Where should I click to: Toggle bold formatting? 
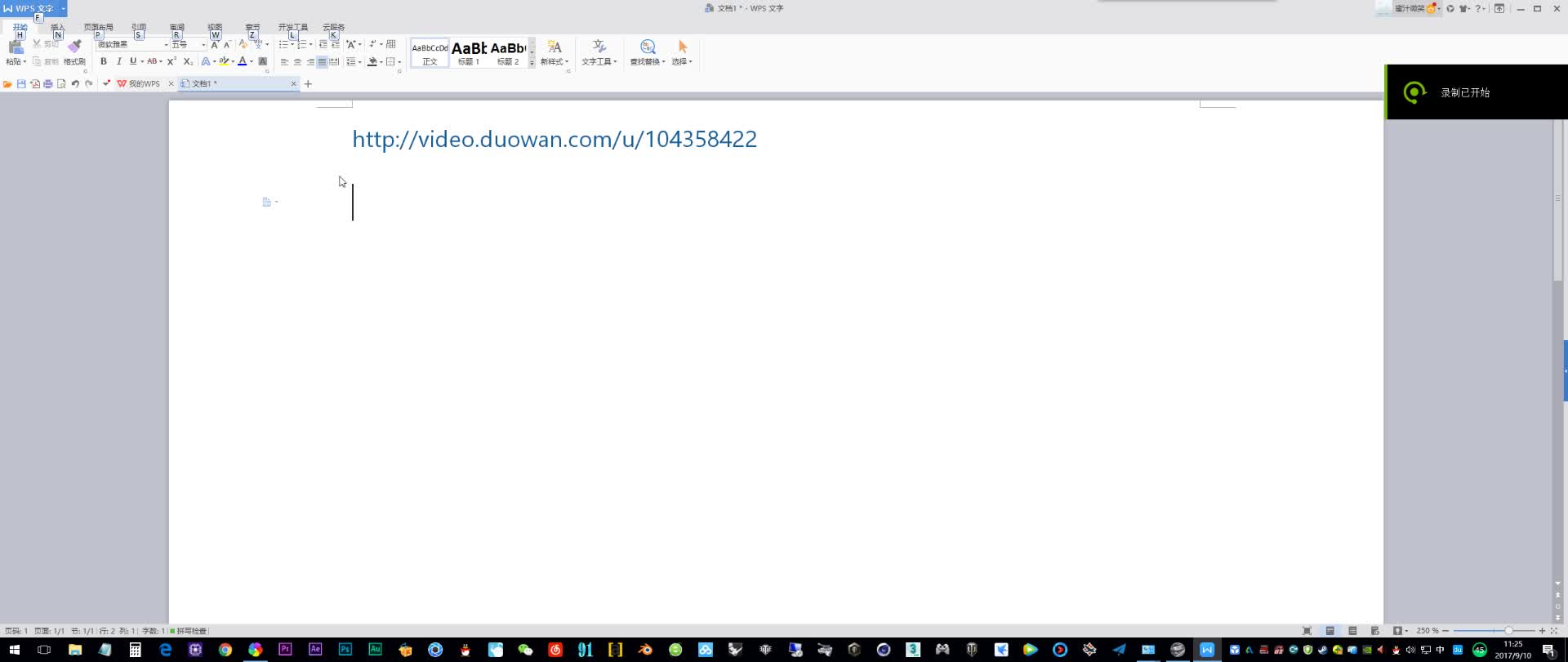[x=104, y=61]
